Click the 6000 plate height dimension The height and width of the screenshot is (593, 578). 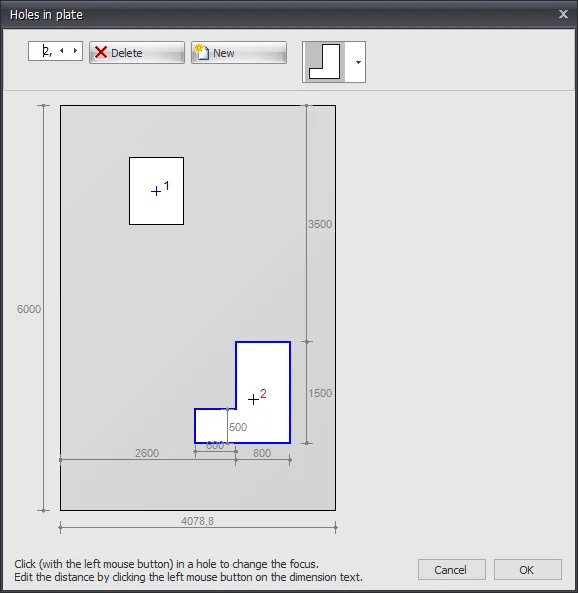[29, 309]
